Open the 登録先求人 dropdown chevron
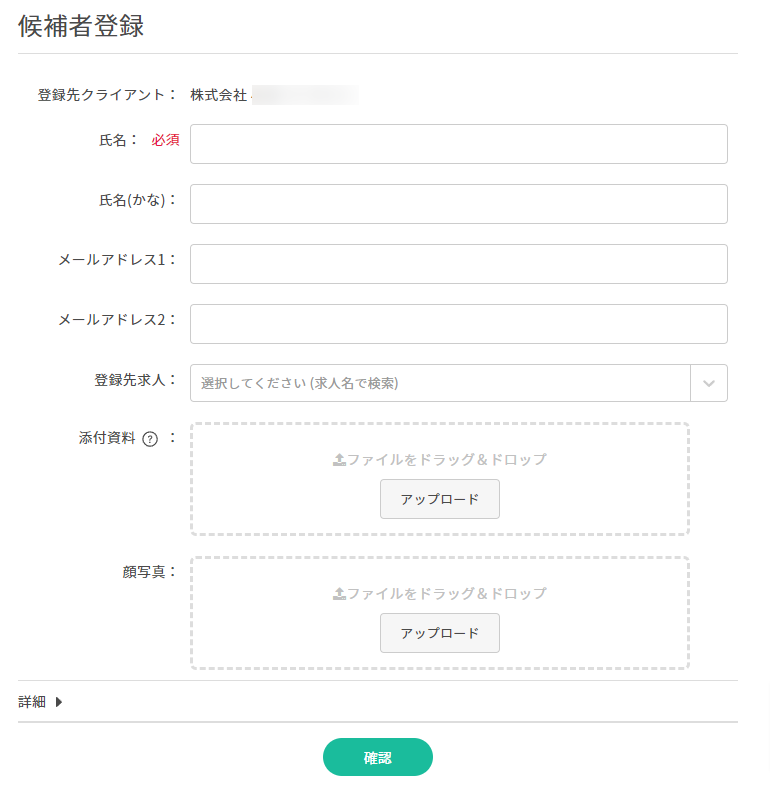The height and width of the screenshot is (798, 770). [709, 383]
